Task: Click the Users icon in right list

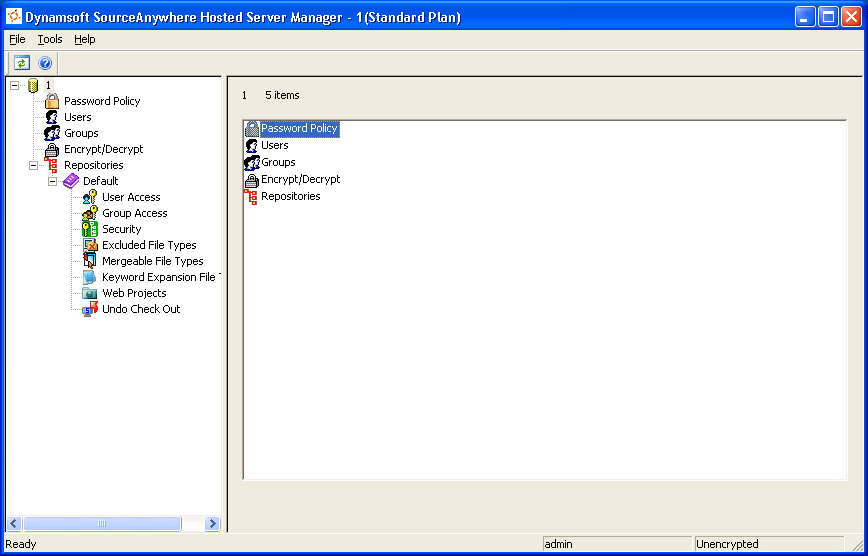Action: [252, 146]
